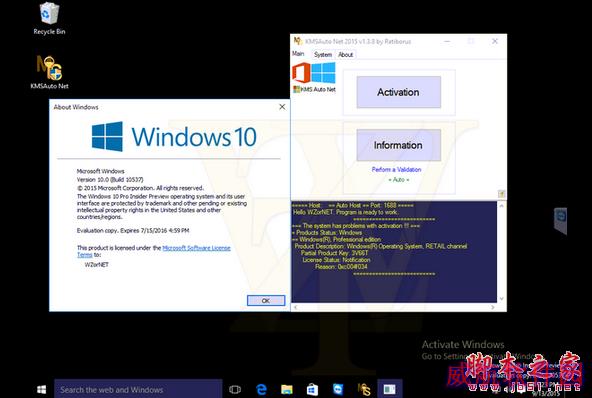Click the License Status: Notification log line
592x398 pixels.
click(x=336, y=260)
